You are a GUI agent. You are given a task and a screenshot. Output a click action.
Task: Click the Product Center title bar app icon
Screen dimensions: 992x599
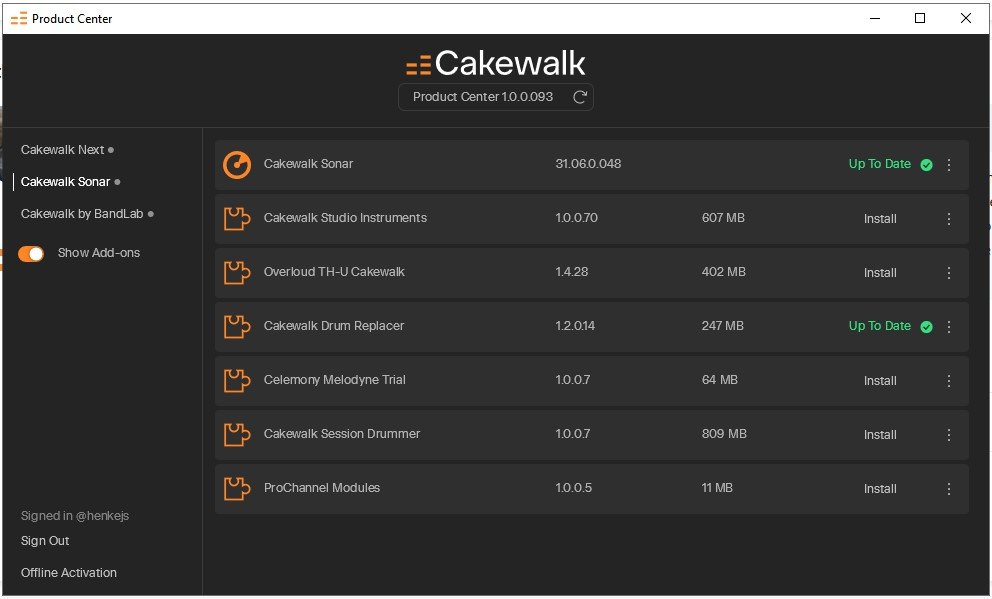[x=19, y=18]
